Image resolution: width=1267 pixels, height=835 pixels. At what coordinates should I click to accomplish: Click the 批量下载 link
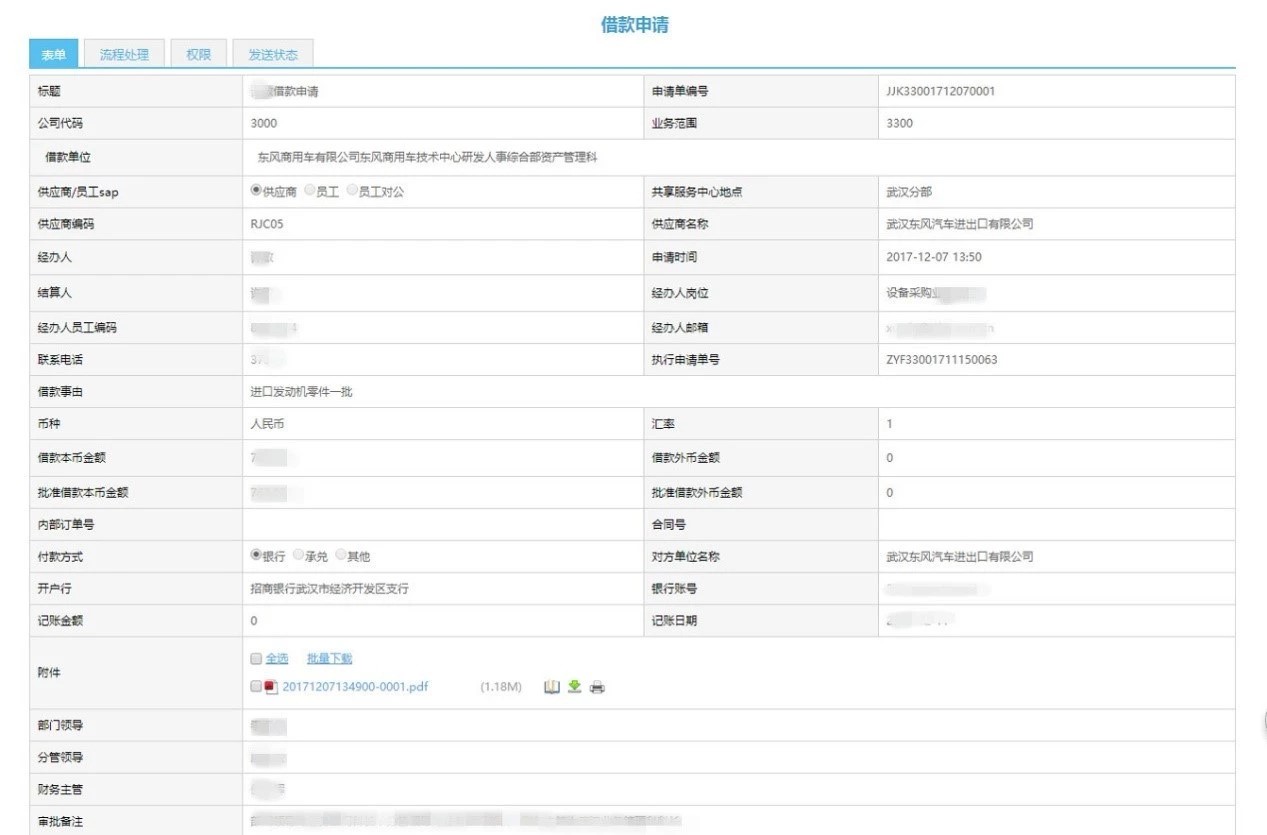click(x=329, y=659)
